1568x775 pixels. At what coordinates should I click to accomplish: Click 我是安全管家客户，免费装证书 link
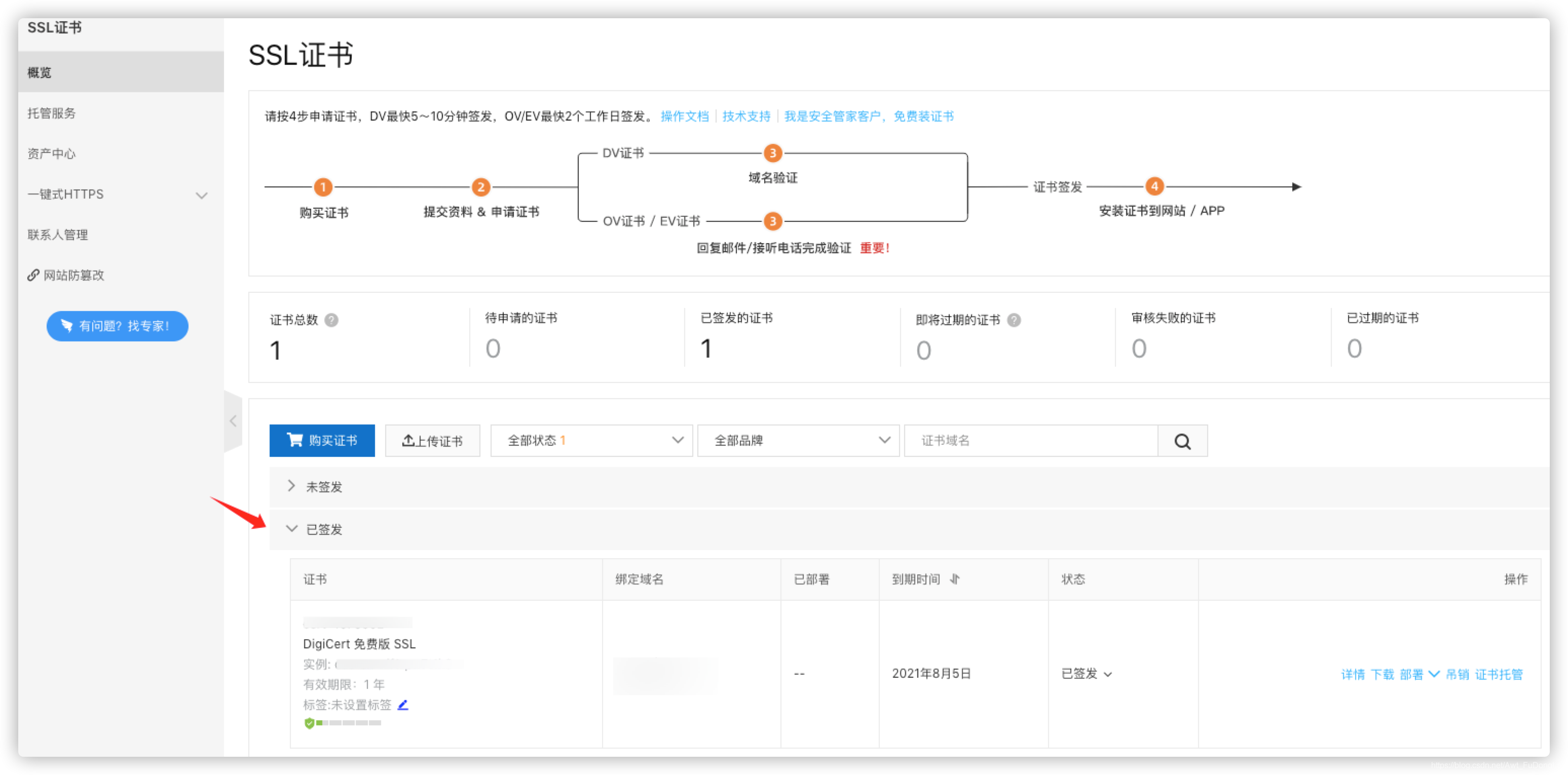pos(869,116)
